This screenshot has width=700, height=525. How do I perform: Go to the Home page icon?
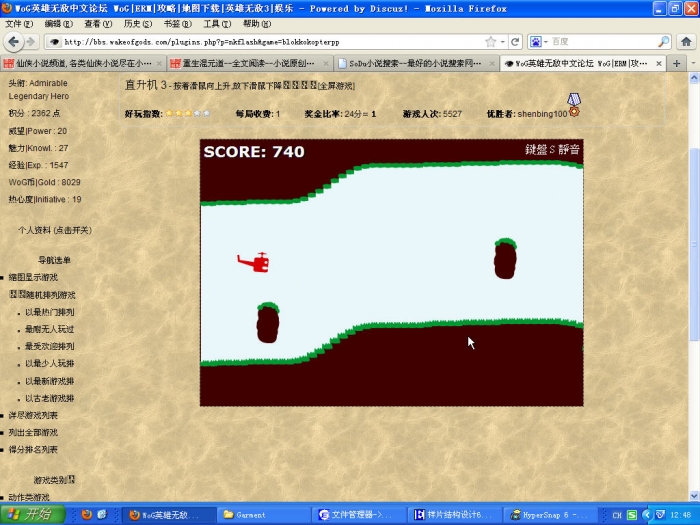(x=686, y=42)
